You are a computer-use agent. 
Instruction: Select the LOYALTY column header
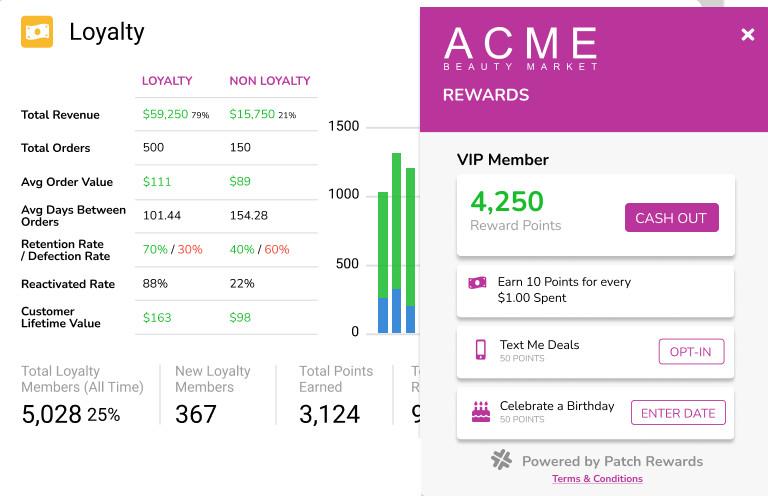[167, 81]
